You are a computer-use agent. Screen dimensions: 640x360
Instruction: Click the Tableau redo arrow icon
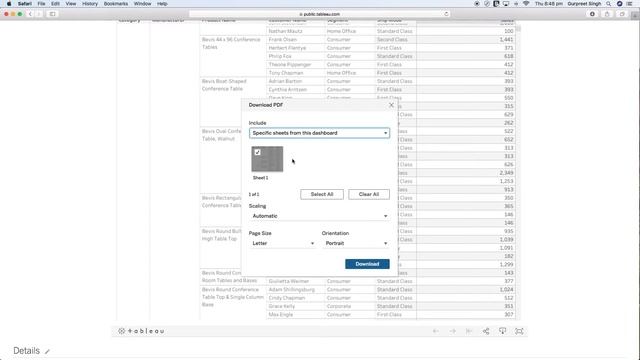tap(453, 331)
